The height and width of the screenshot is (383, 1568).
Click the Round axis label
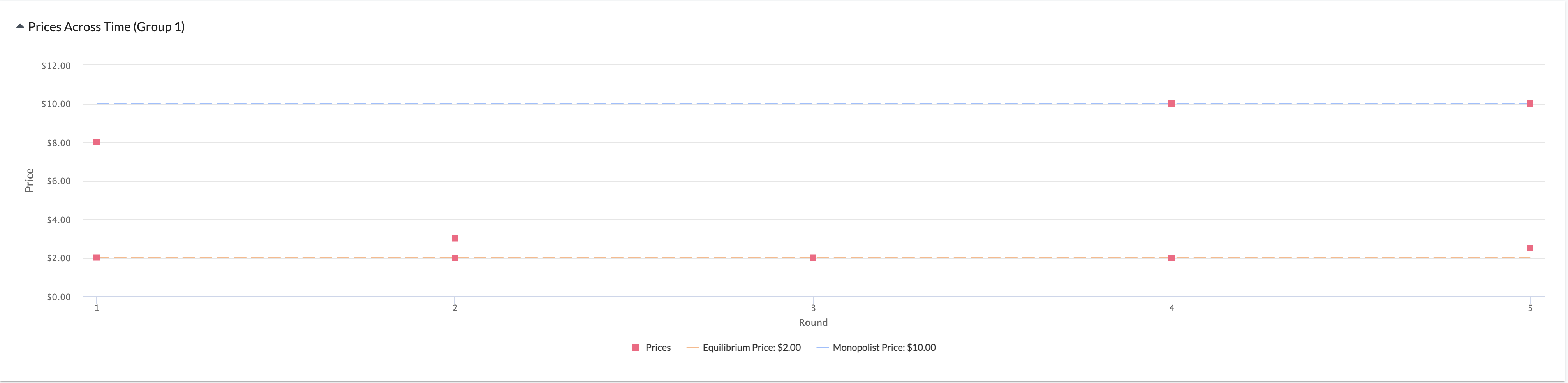(x=813, y=322)
